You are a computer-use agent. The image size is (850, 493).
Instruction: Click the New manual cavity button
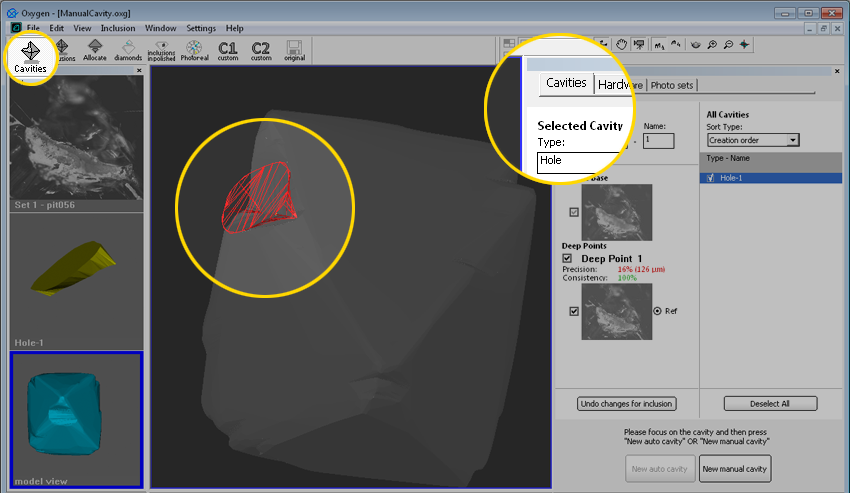[x=734, y=468]
